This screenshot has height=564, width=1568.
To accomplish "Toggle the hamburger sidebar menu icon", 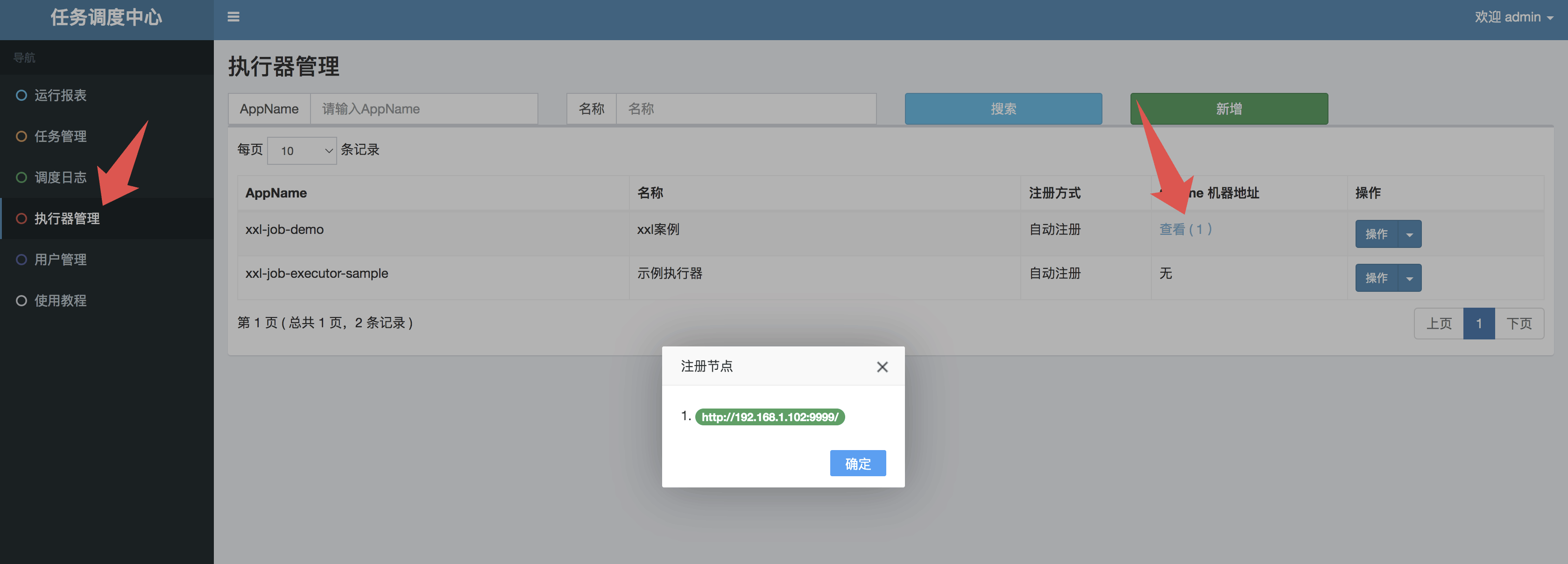I will [233, 17].
